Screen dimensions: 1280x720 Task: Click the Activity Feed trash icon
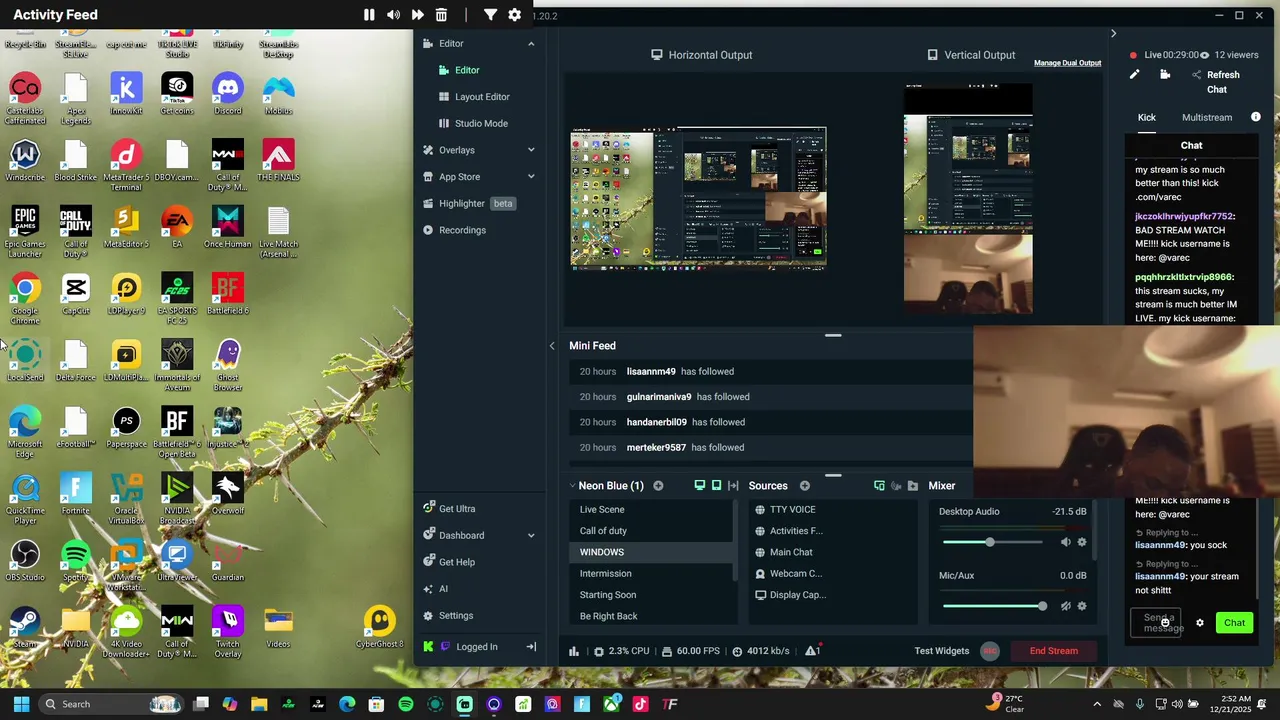[x=441, y=15]
